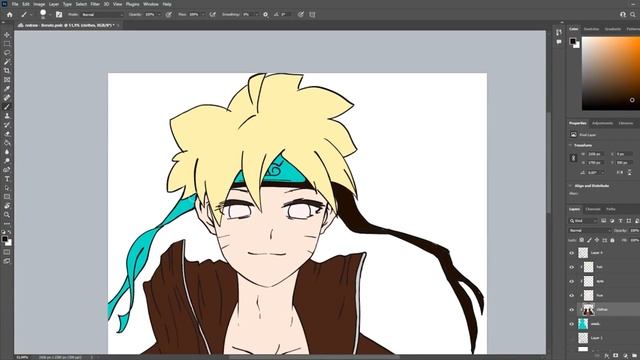The height and width of the screenshot is (360, 640).
Task: Toggle visibility of Layer 1
Action: pos(571,338)
